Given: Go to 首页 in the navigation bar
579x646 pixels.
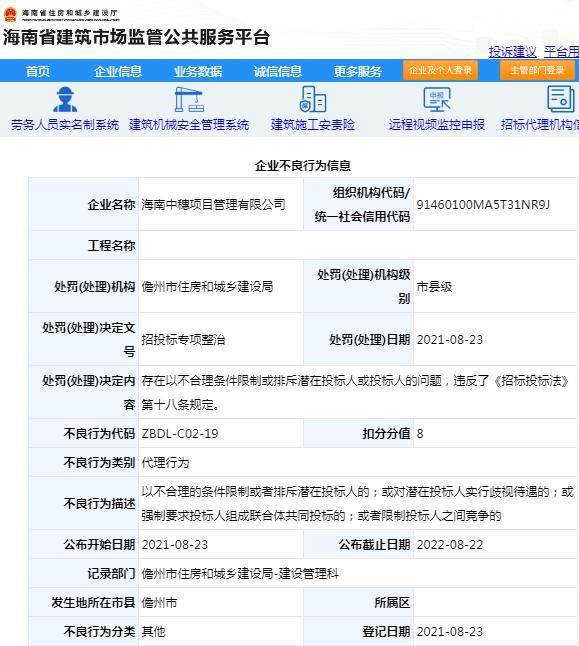Looking at the screenshot, I should click(38, 71).
